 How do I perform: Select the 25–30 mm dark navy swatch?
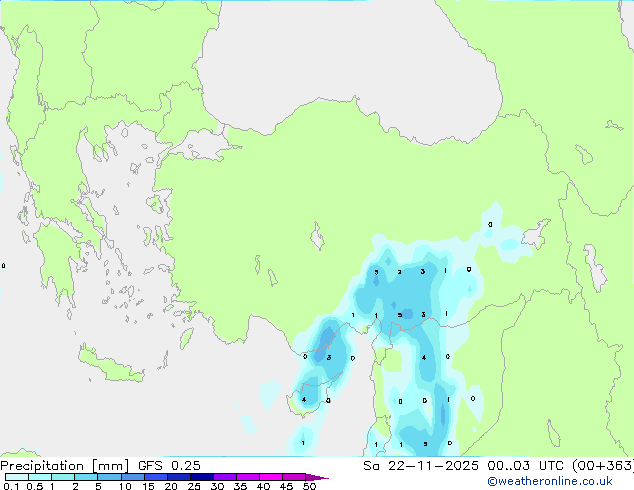201,477
